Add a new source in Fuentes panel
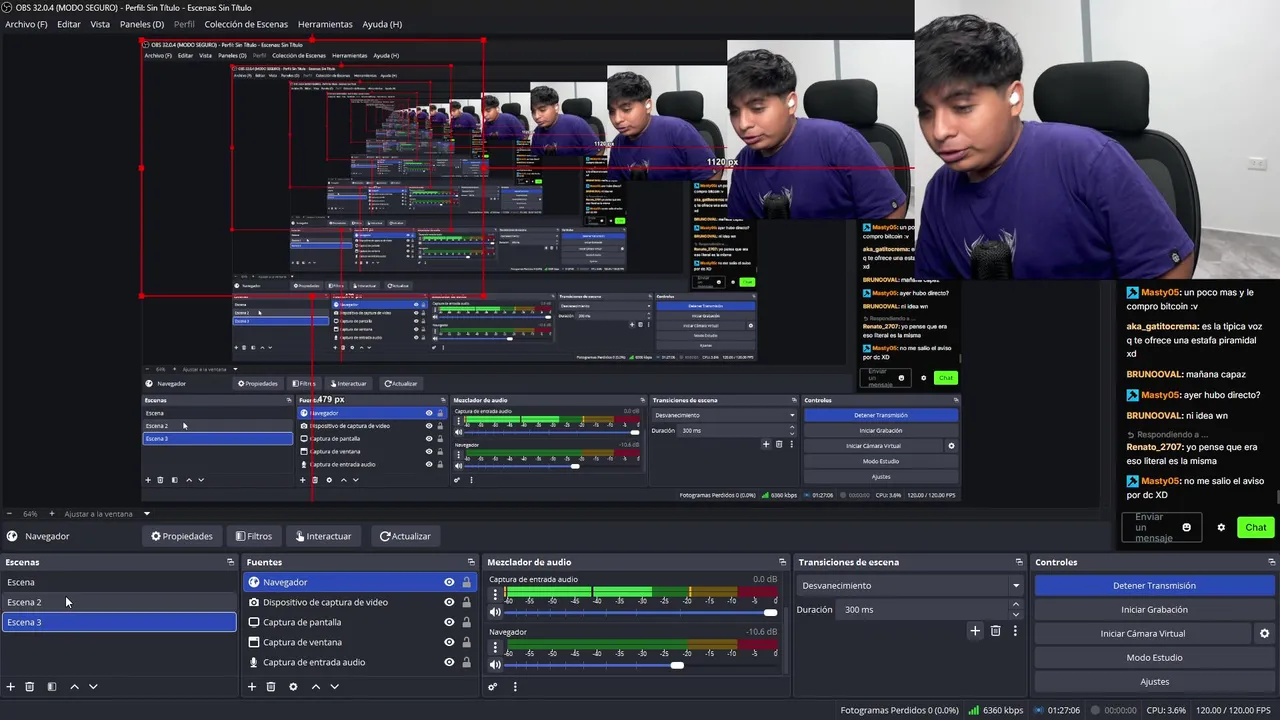Image resolution: width=1280 pixels, height=720 pixels. (252, 687)
